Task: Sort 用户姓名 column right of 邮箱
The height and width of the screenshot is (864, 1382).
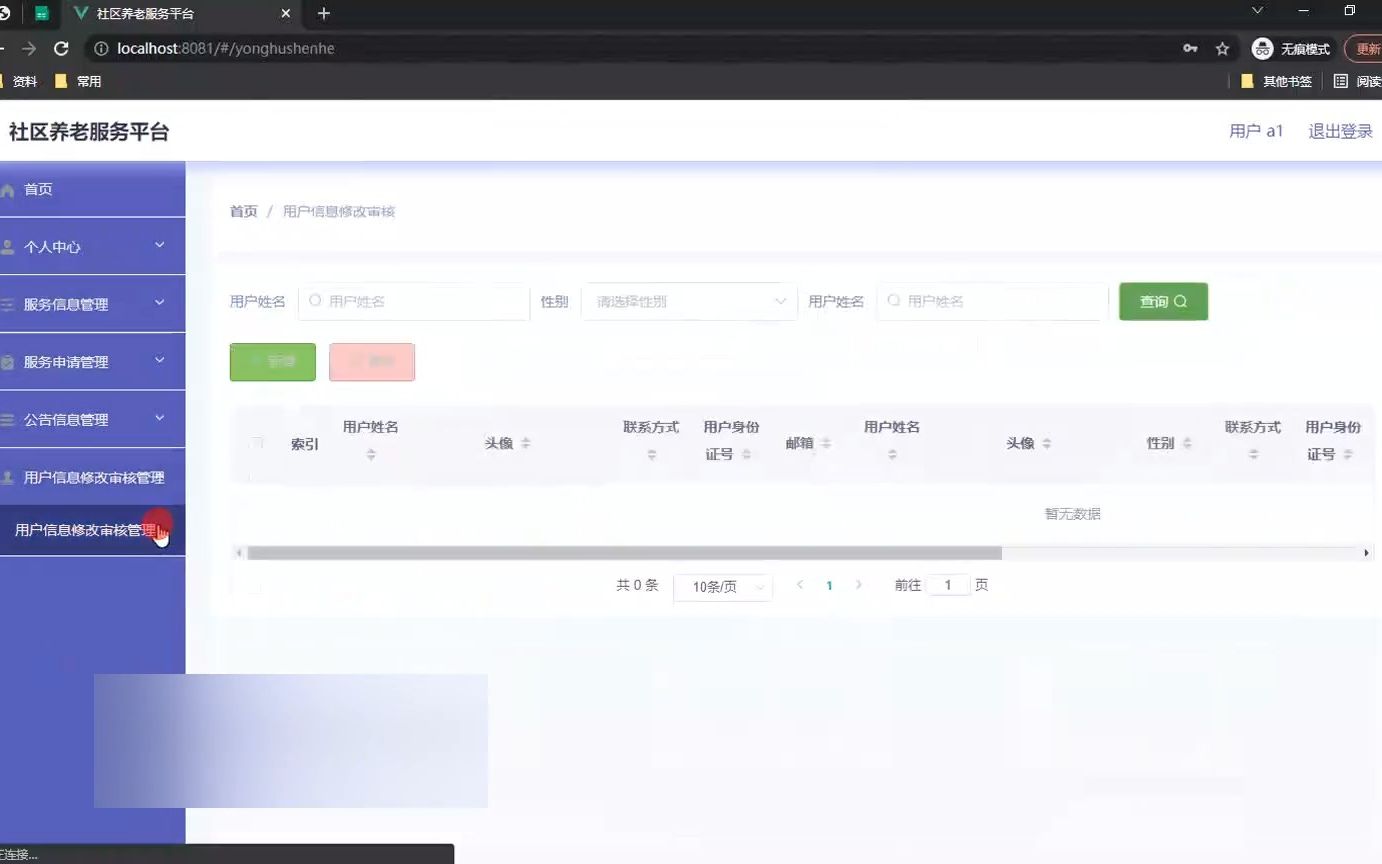Action: click(x=892, y=454)
